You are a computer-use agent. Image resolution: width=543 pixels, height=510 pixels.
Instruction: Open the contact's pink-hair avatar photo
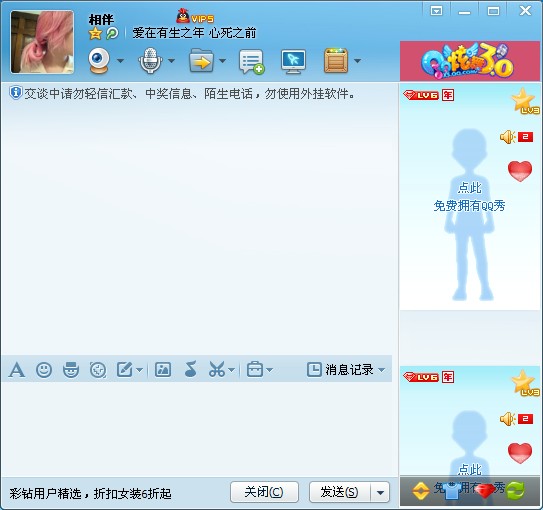[42, 42]
